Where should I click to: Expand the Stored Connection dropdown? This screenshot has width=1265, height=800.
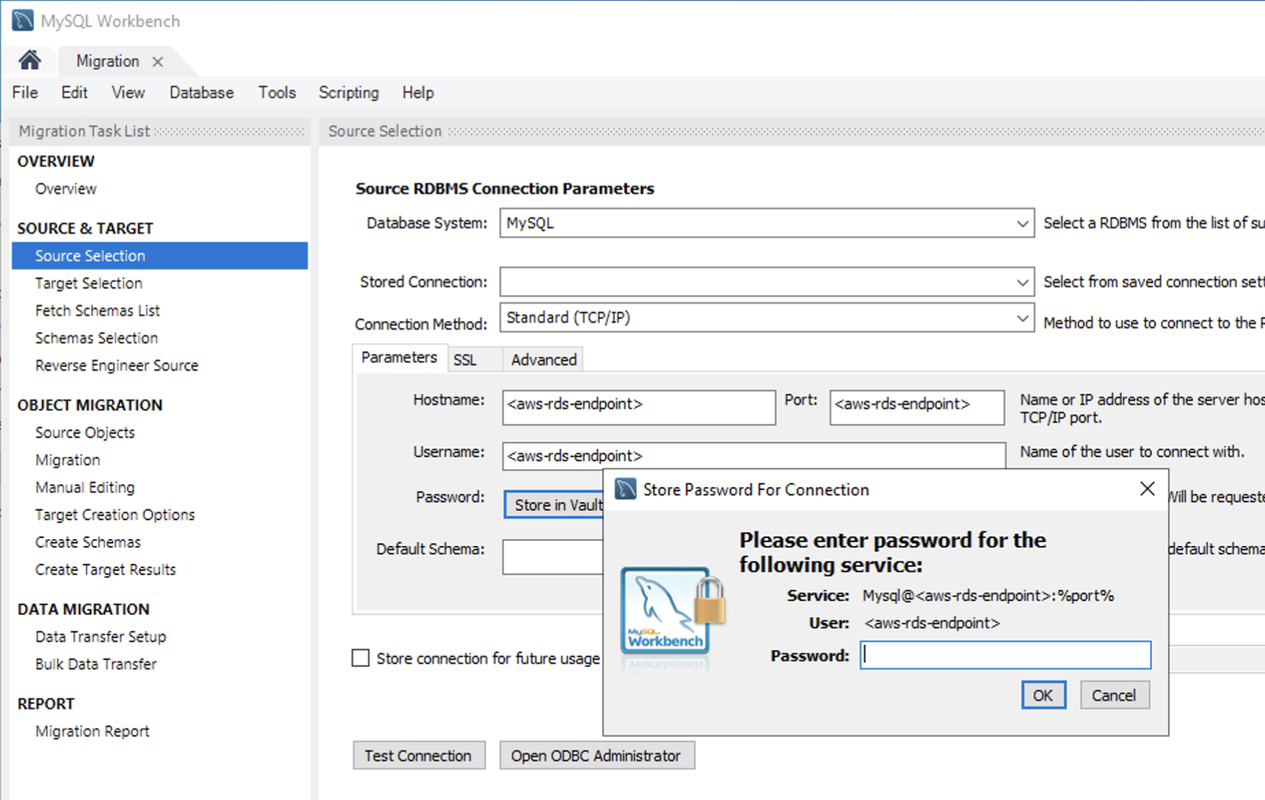coord(1022,282)
